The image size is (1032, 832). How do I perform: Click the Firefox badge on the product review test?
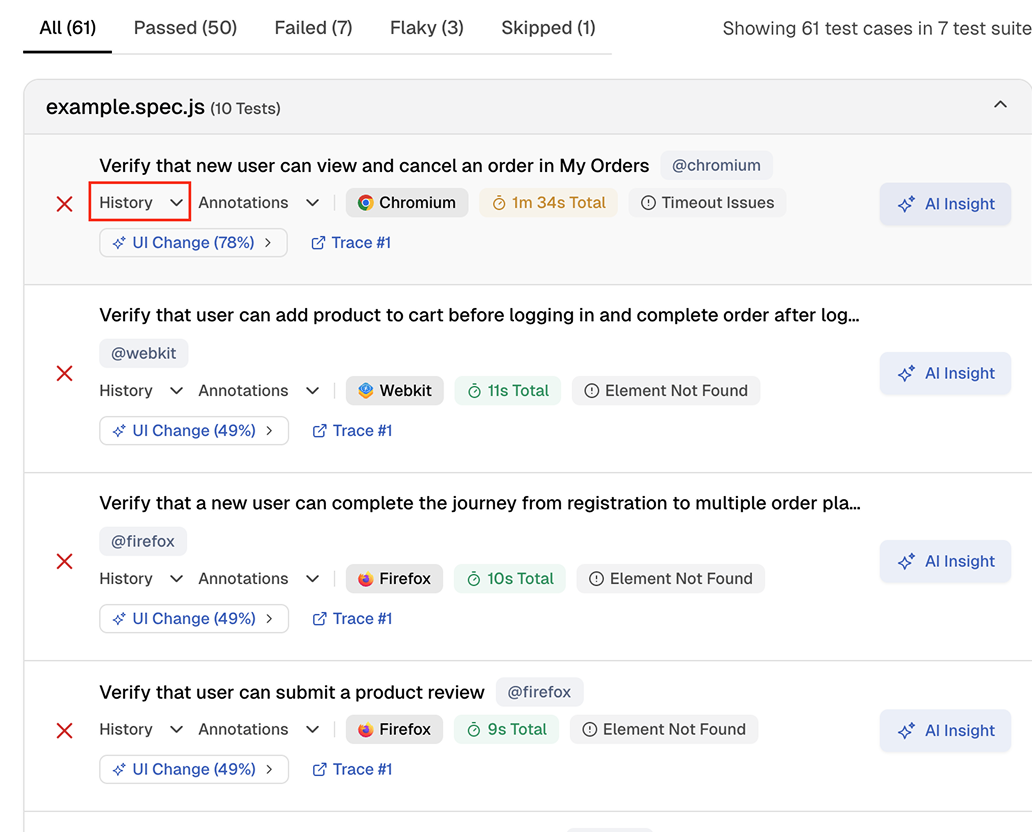pyautogui.click(x=394, y=729)
